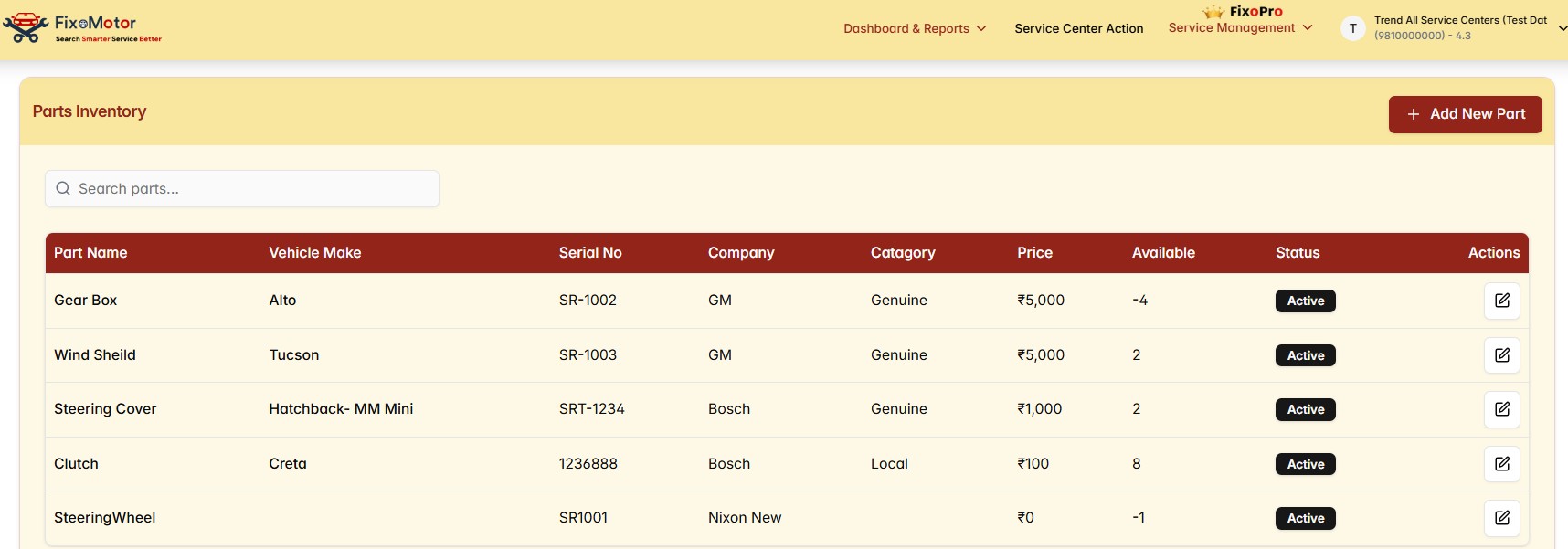Click the Status column header
1568x549 pixels.
pyautogui.click(x=1298, y=253)
